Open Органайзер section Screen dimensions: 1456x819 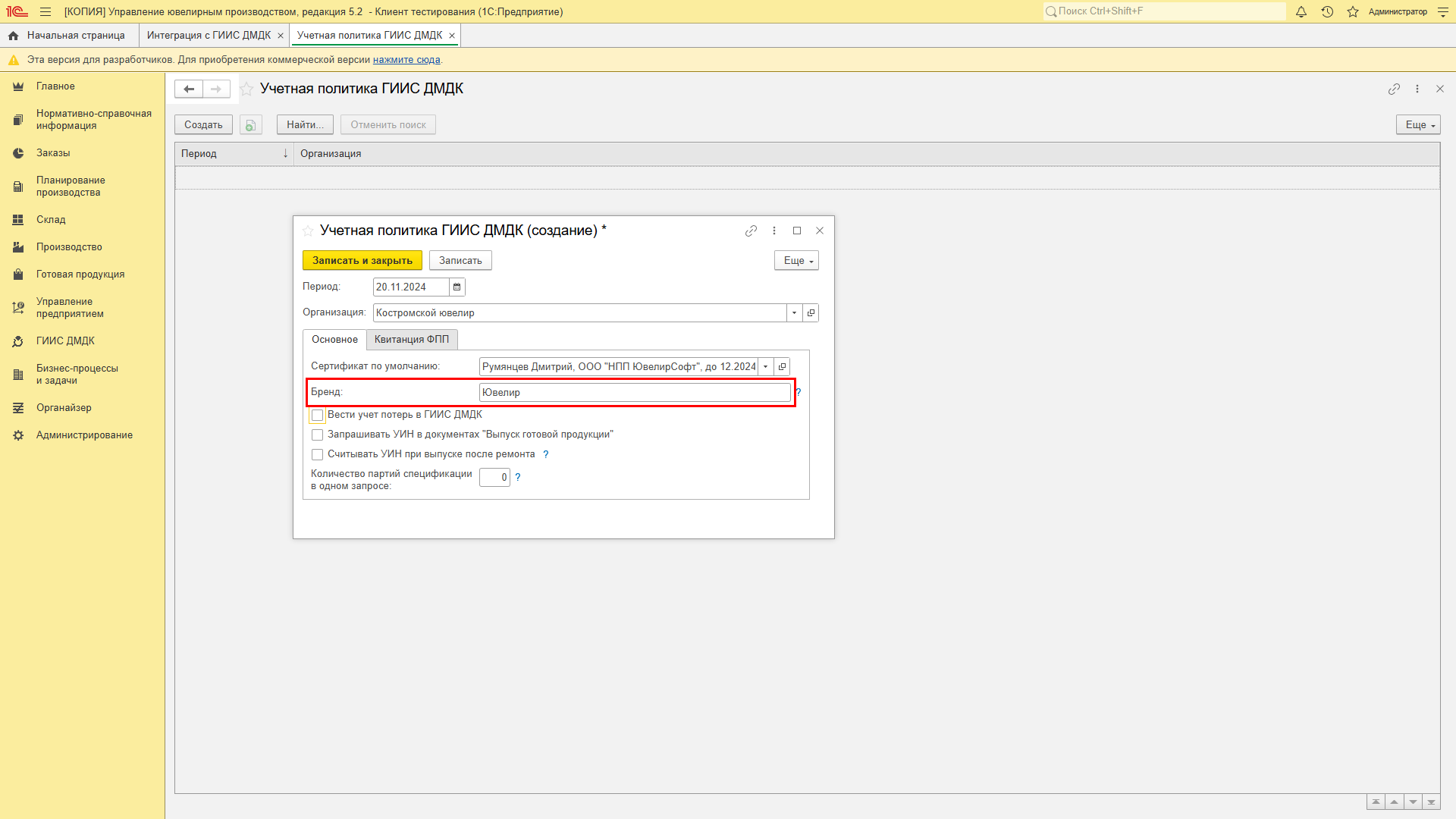coord(64,408)
